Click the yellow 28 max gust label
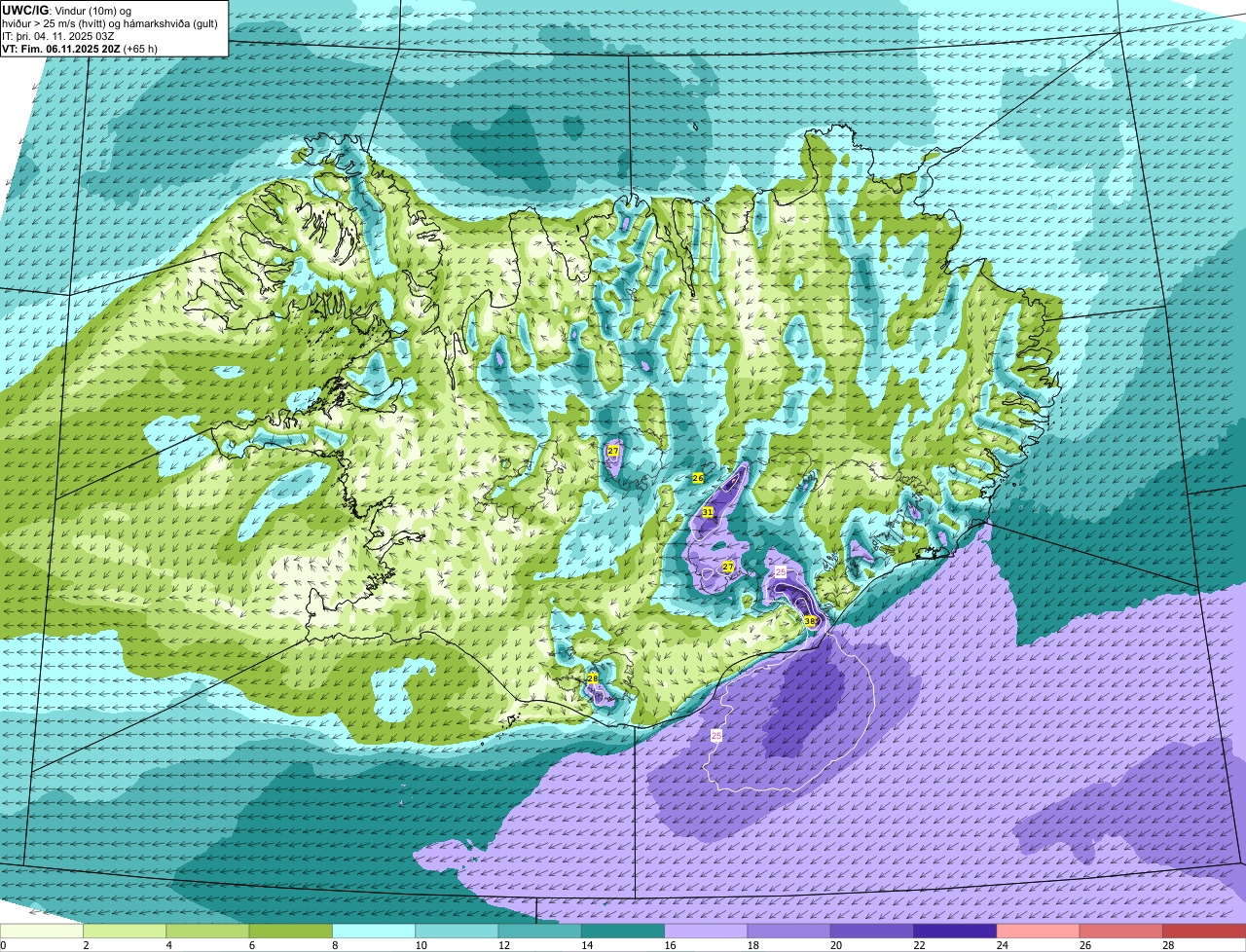 click(593, 678)
